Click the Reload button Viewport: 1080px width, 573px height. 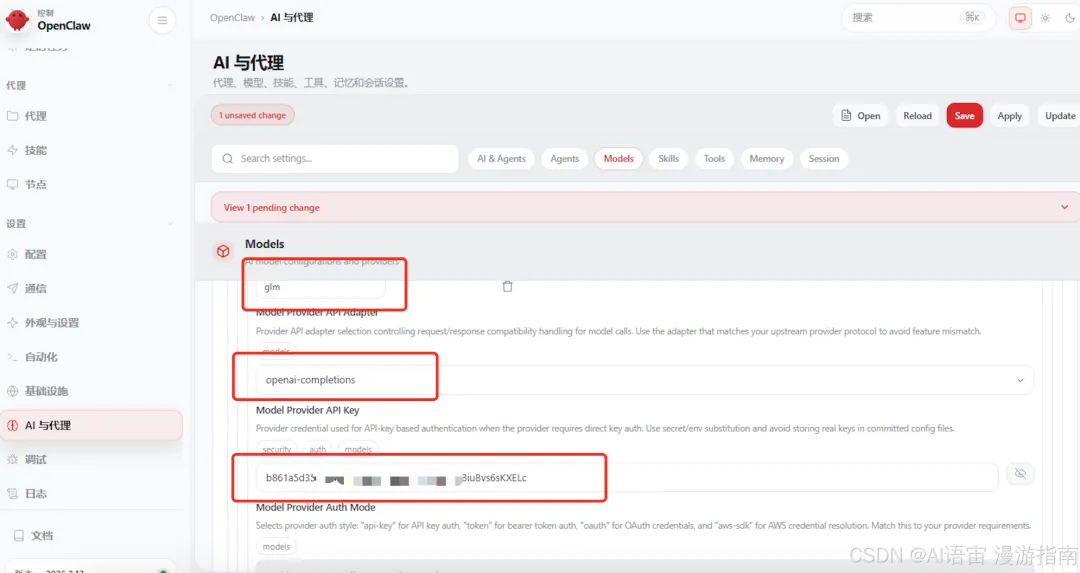pos(917,116)
